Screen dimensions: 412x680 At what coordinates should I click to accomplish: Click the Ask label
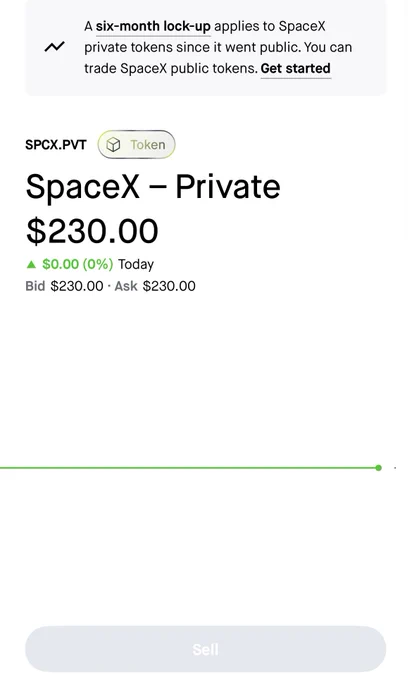click(x=126, y=286)
